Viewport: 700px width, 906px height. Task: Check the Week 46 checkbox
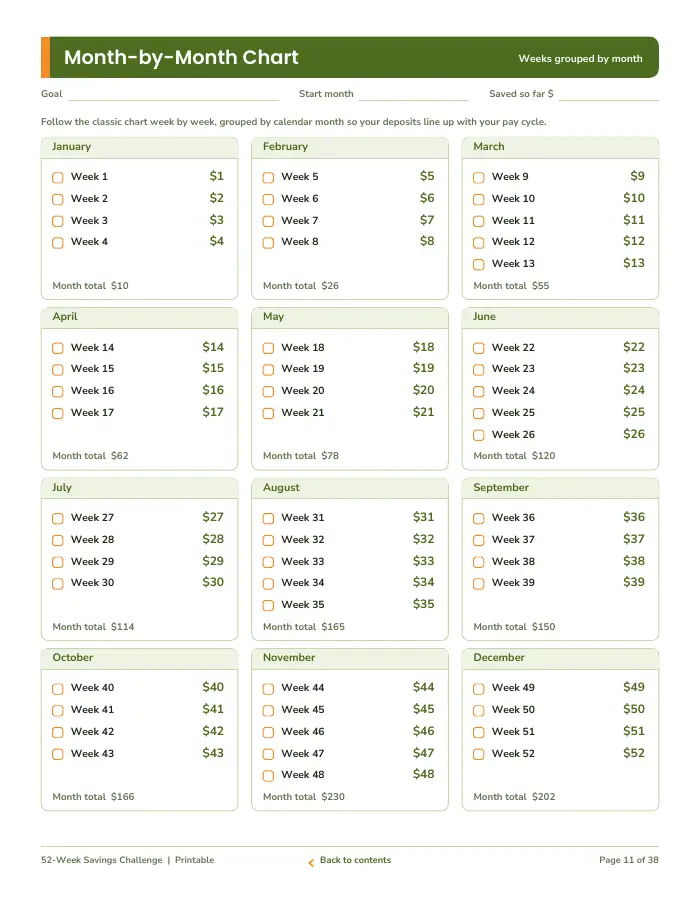[268, 732]
